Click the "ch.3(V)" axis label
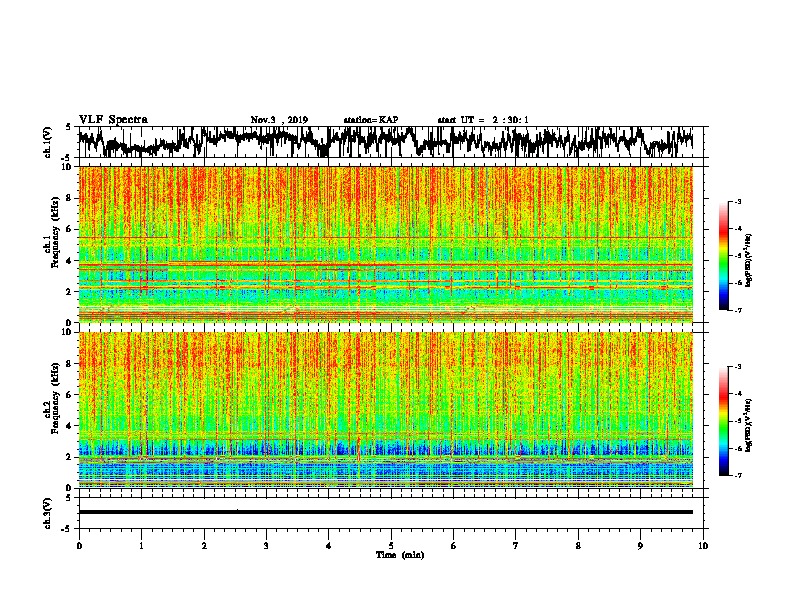 click(x=48, y=514)
